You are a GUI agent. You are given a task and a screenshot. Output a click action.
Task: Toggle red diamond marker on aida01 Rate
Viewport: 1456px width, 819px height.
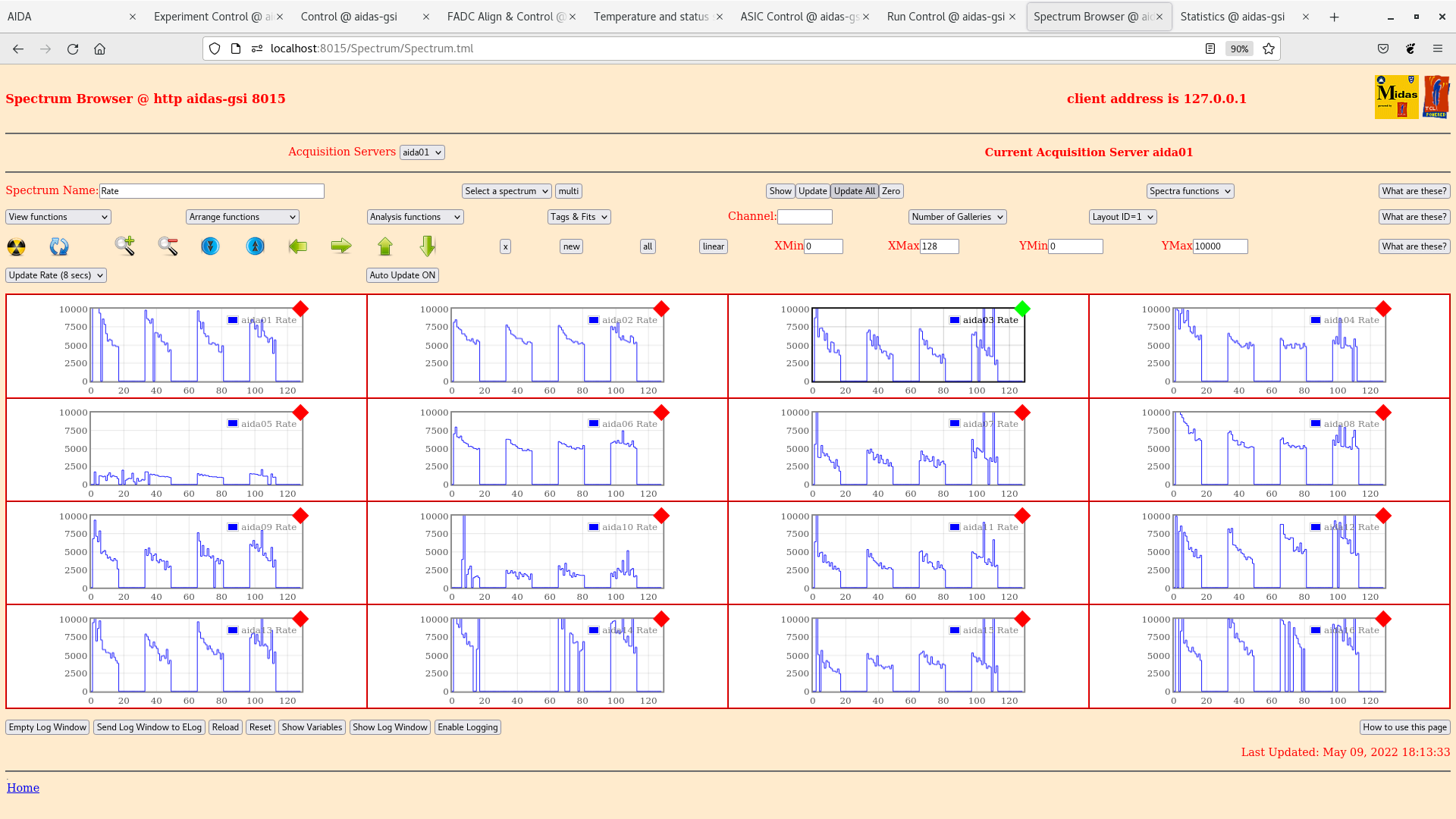point(300,309)
